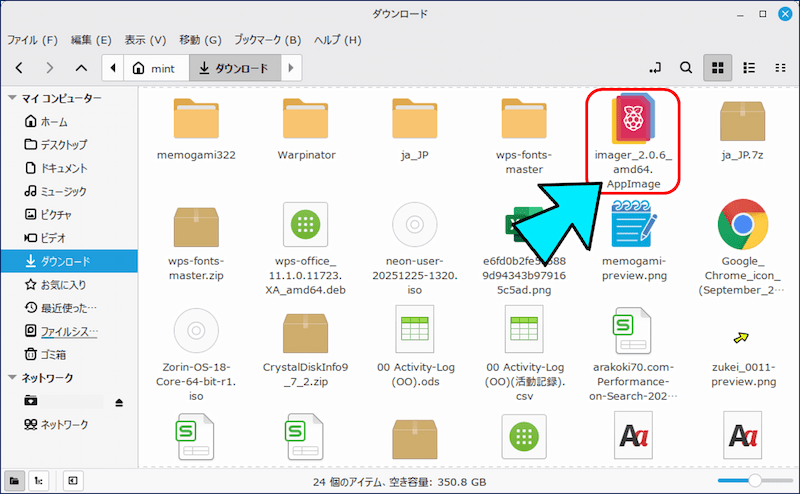Open the 移動 (G) menu

[x=200, y=40]
